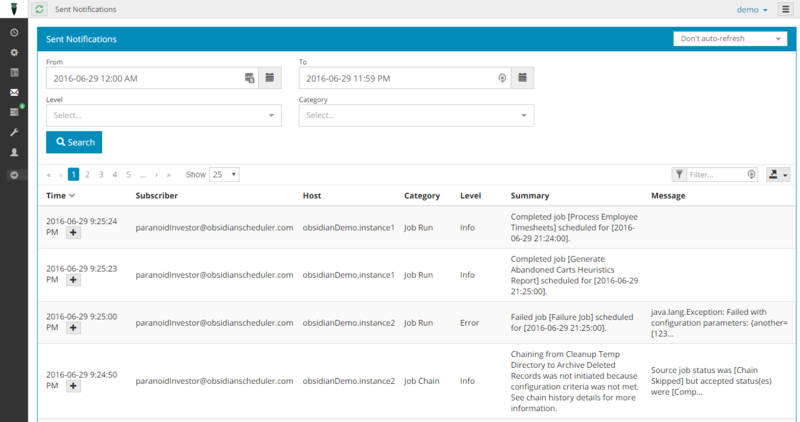Click the Search button

[74, 142]
